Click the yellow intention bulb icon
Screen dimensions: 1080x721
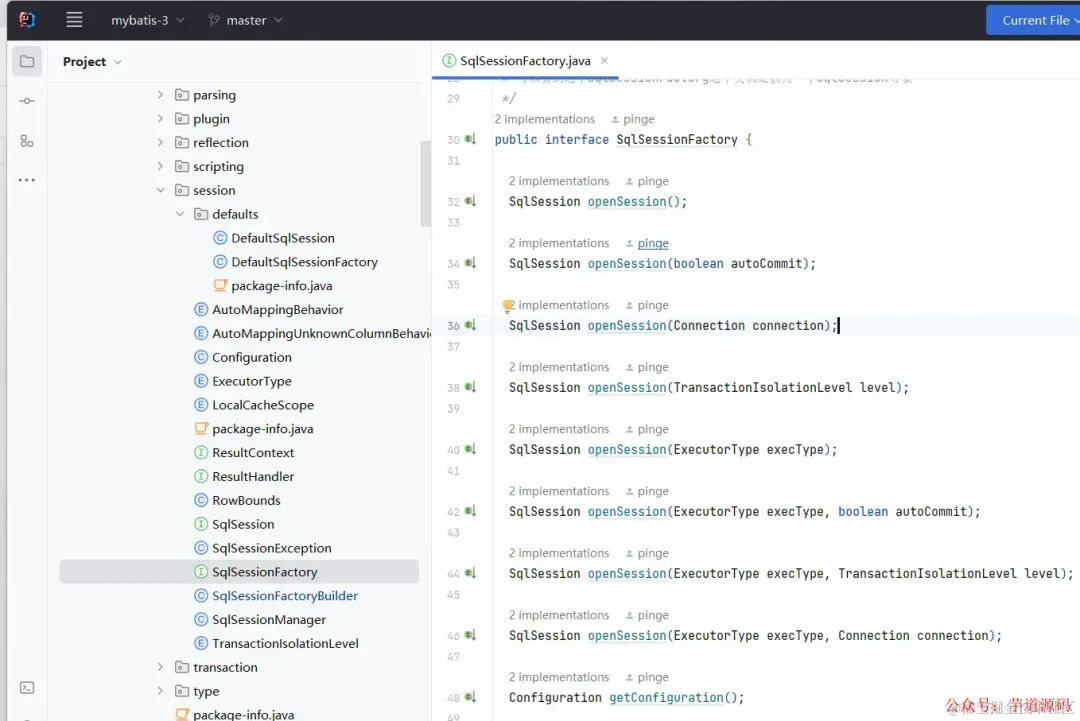coord(508,306)
